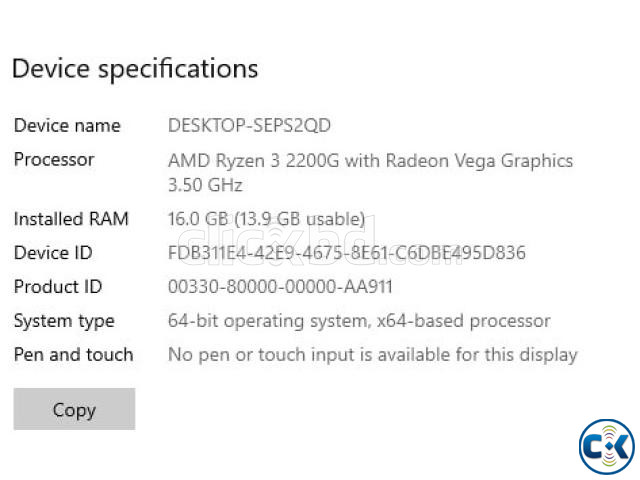Select the Device name label
This screenshot has height=480, width=640.
[67, 126]
